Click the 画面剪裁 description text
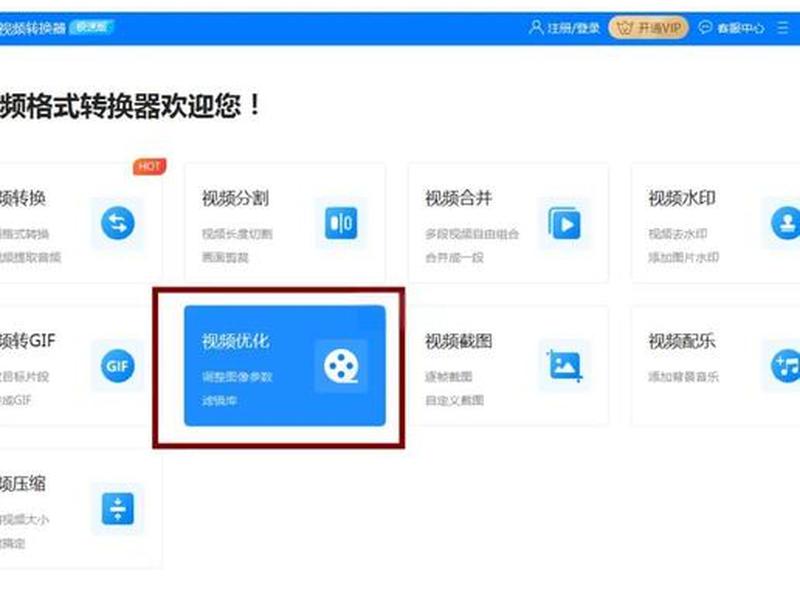 (226, 258)
